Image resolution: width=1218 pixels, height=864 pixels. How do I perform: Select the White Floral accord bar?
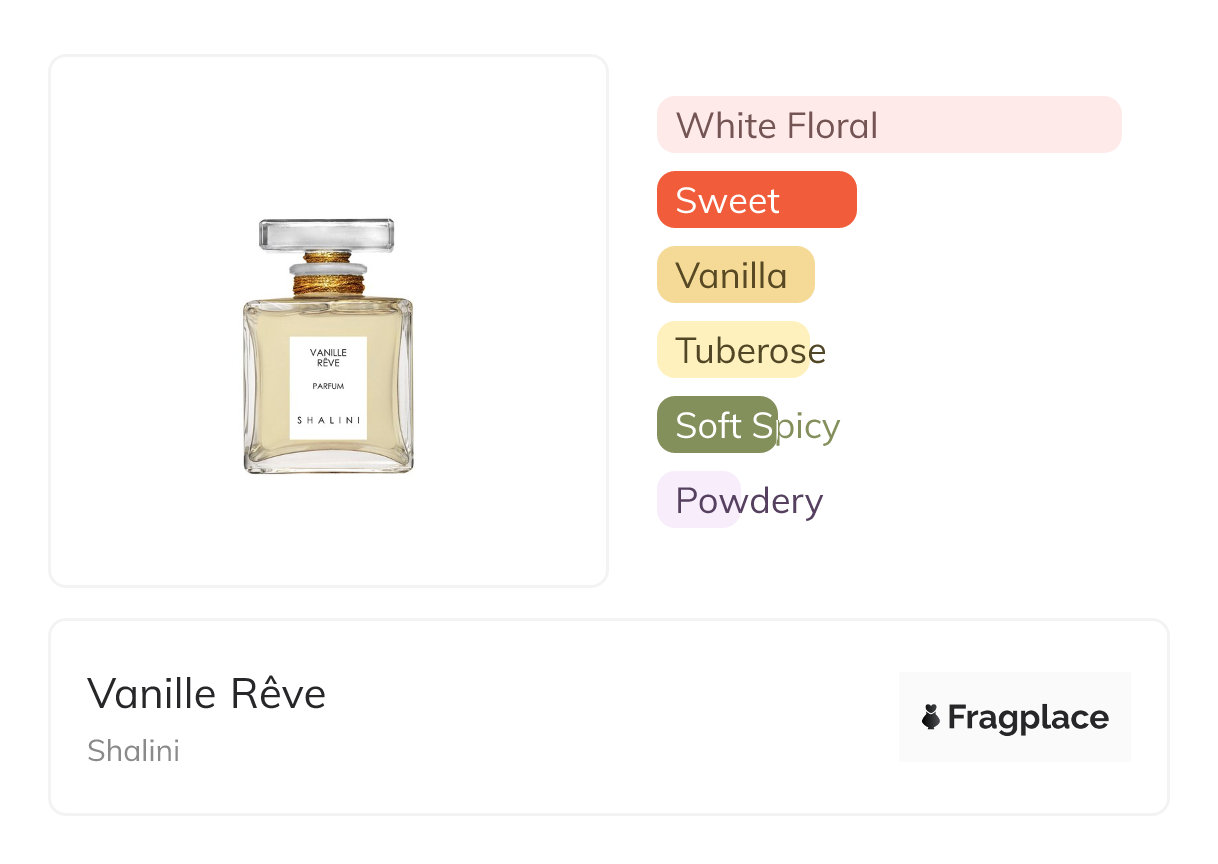coord(889,125)
